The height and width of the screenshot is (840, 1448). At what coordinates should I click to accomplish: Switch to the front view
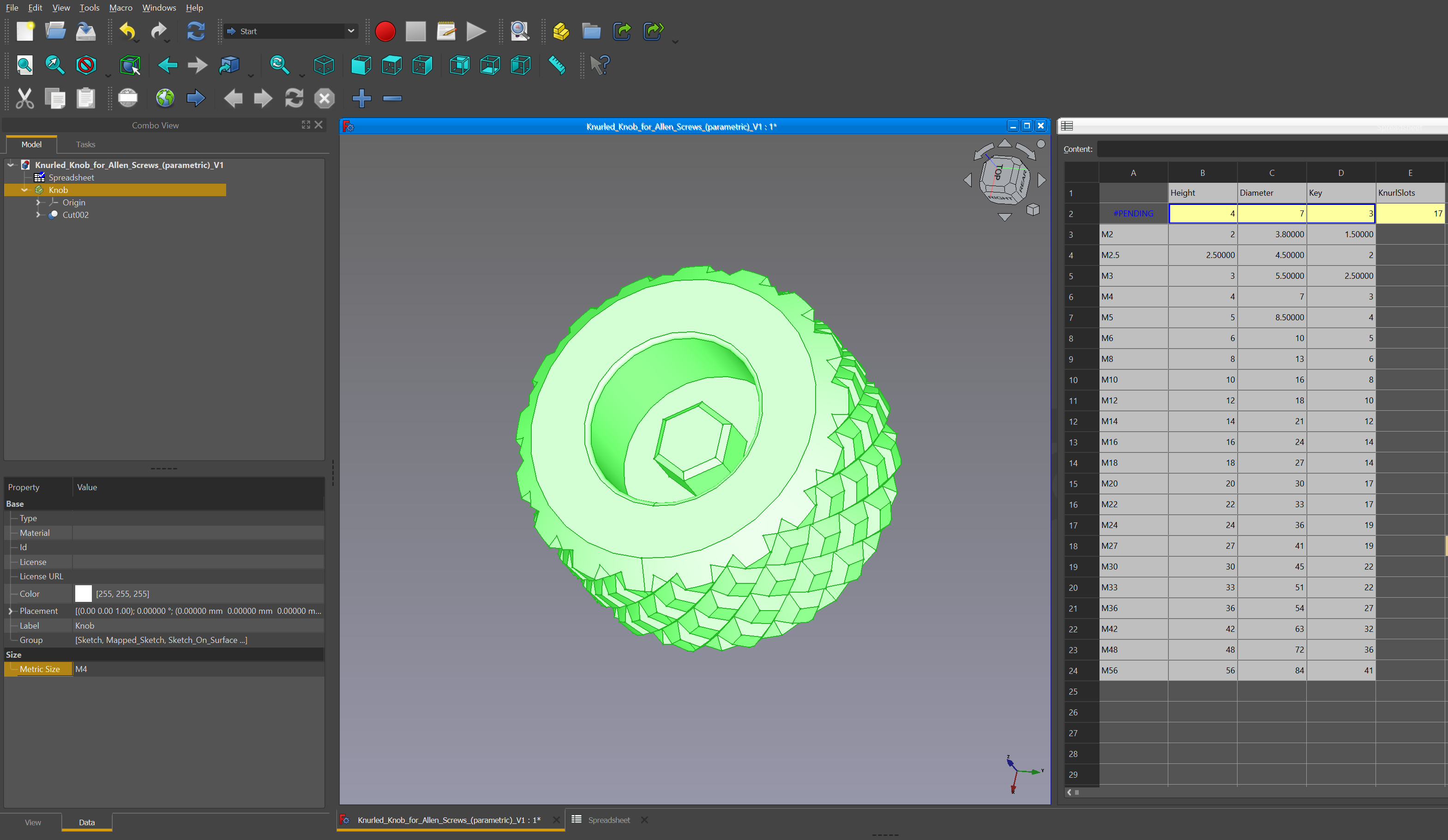360,65
